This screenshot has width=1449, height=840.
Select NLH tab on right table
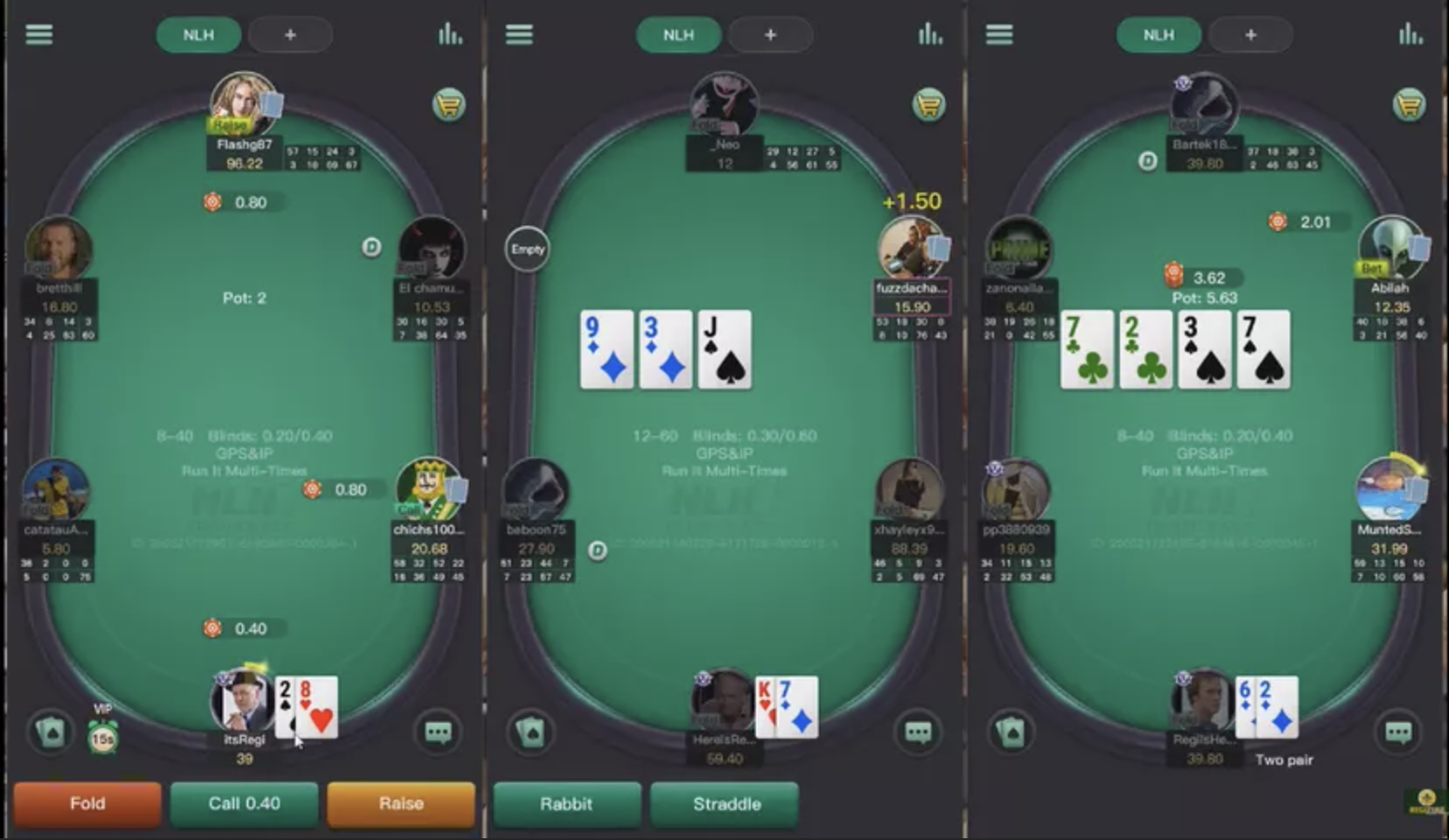(1158, 35)
